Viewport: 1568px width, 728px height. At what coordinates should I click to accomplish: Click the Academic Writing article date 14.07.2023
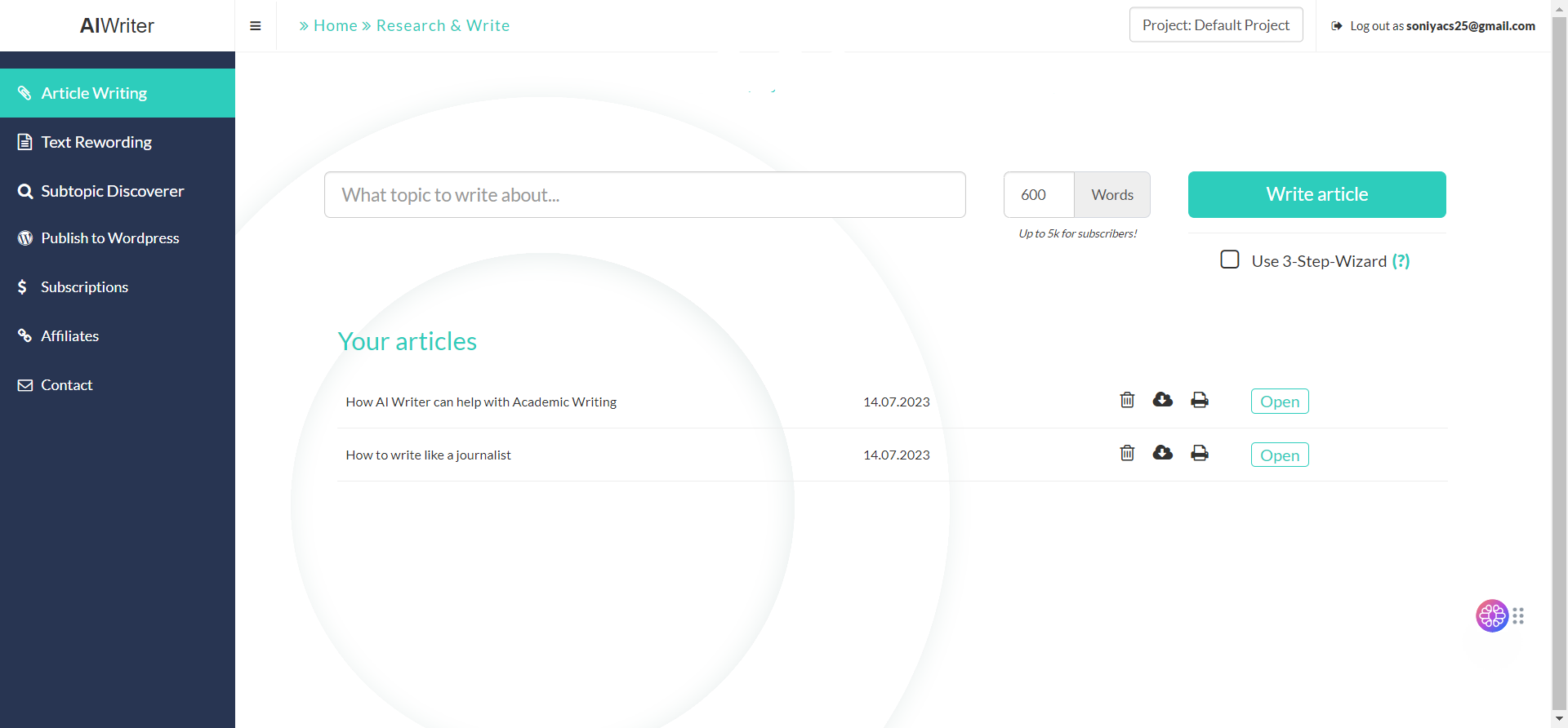[x=897, y=402]
